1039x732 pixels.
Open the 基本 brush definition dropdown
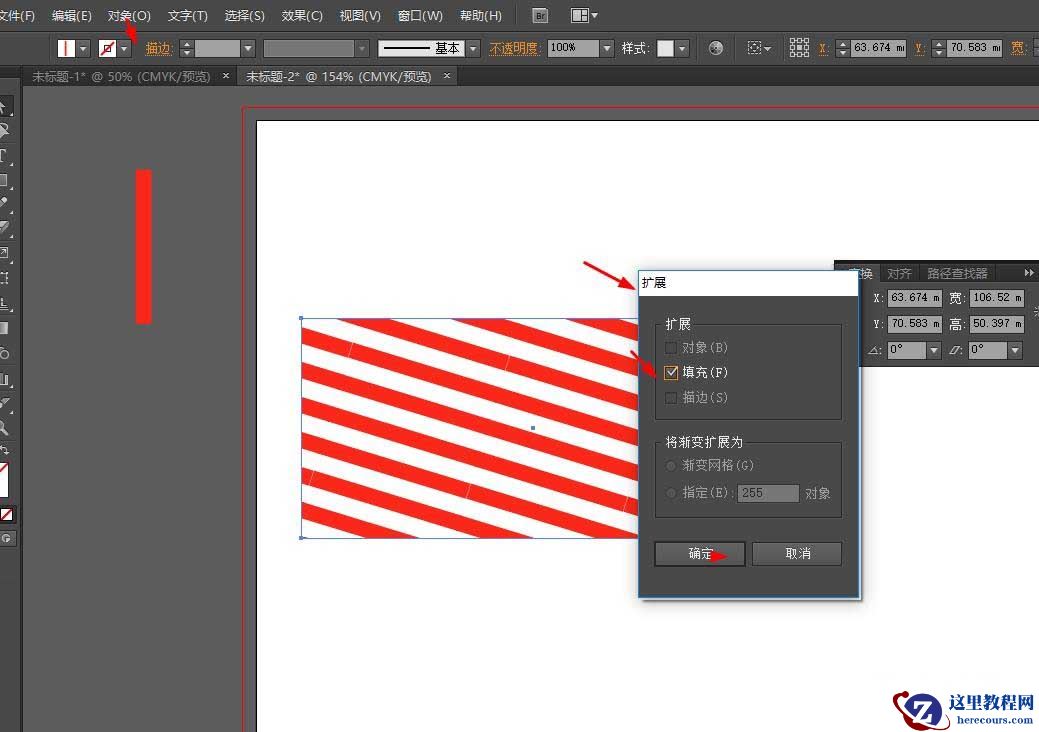[472, 47]
